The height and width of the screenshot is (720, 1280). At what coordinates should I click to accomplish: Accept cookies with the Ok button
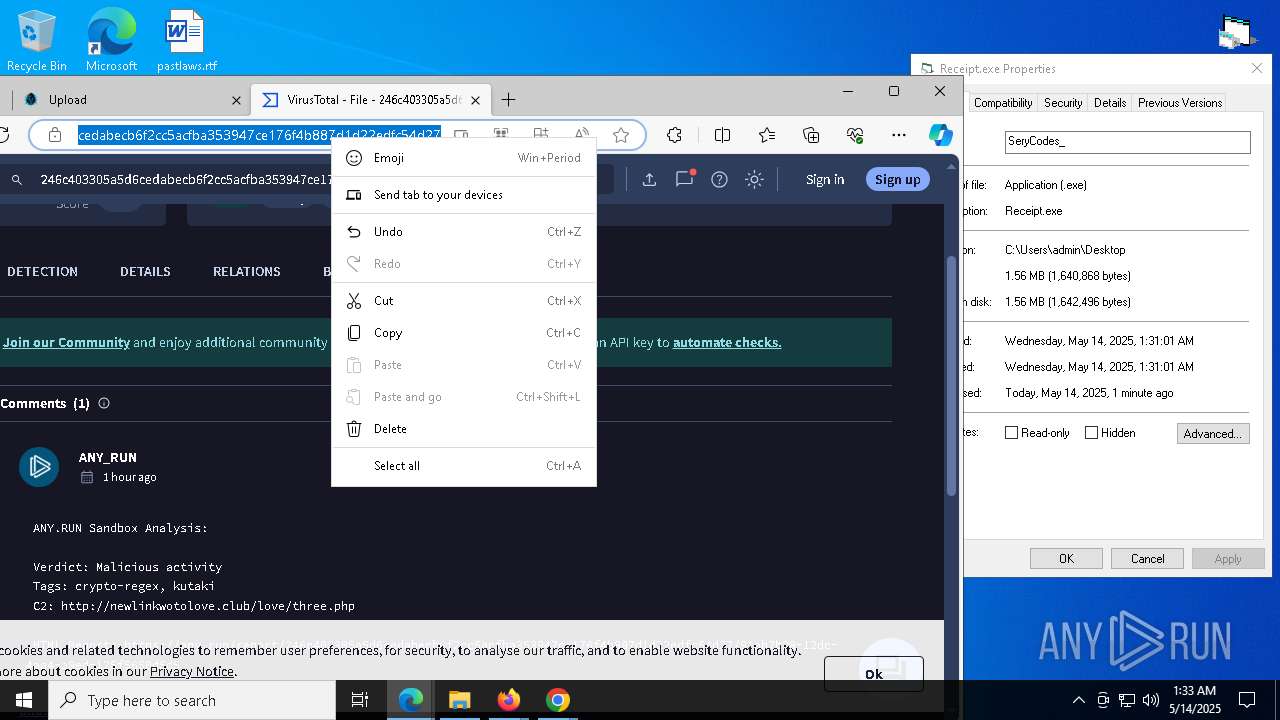coord(874,673)
